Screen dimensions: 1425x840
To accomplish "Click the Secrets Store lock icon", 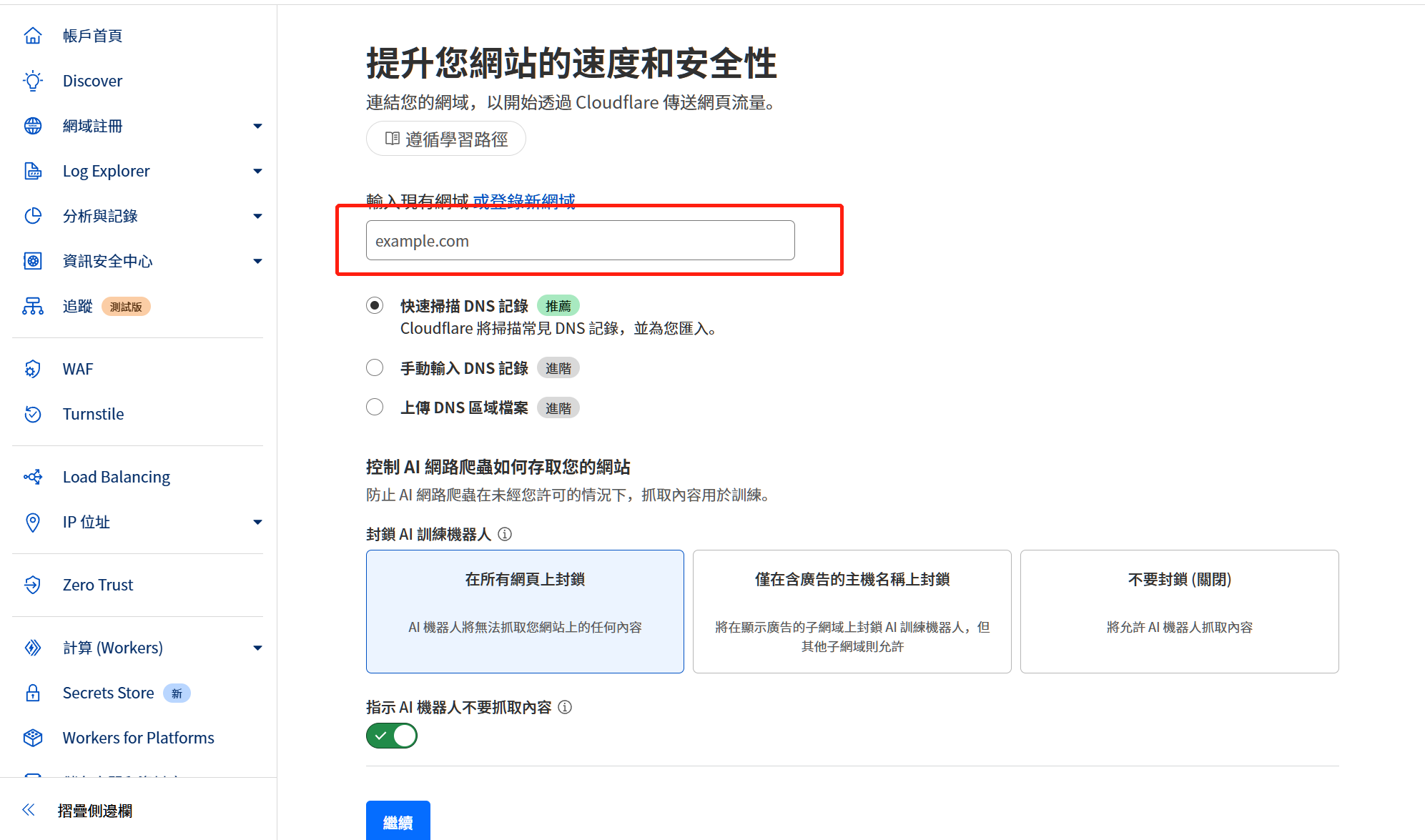I will coord(33,693).
